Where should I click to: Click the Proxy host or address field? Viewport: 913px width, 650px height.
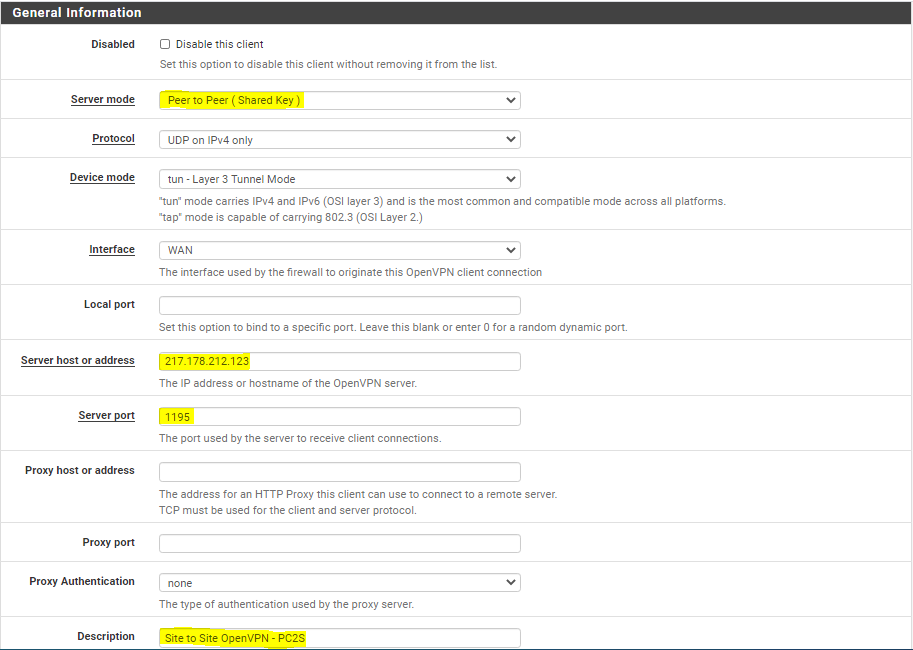[339, 472]
